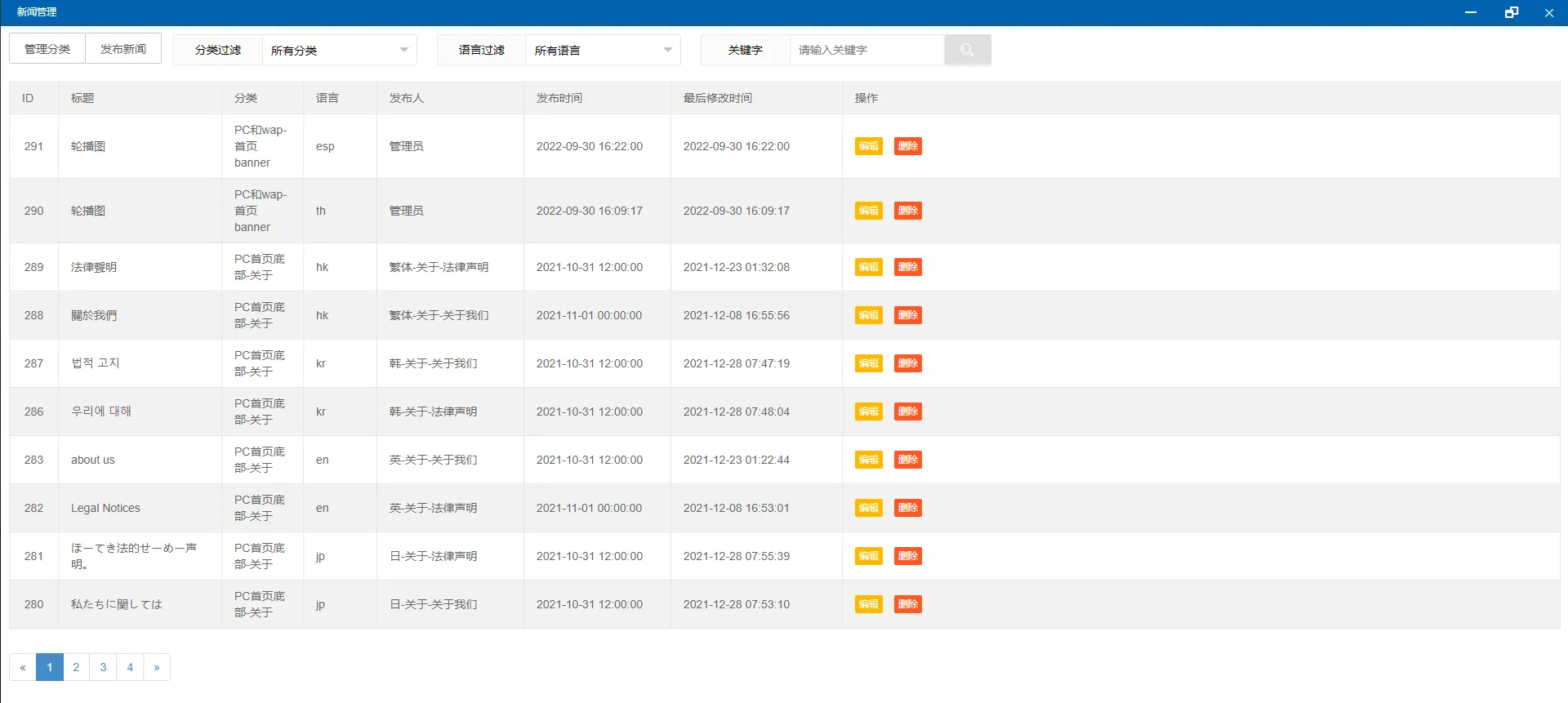The height and width of the screenshot is (703, 1568).
Task: Switch to the 发布新闻 tab
Action: point(123,49)
